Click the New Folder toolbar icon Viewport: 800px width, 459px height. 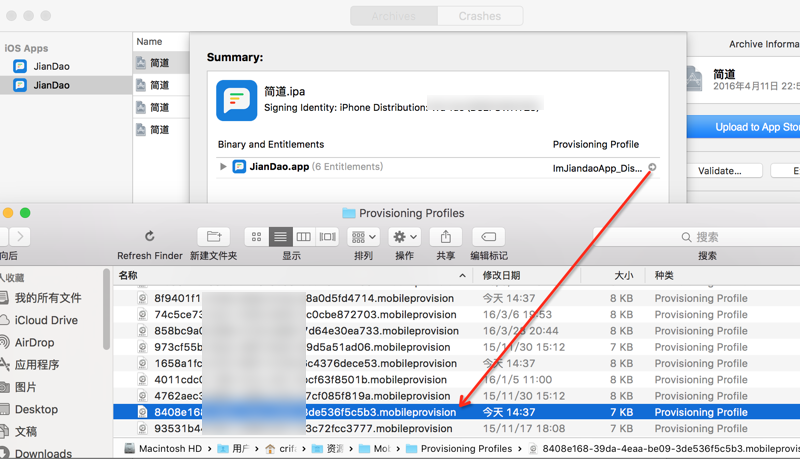tap(214, 237)
